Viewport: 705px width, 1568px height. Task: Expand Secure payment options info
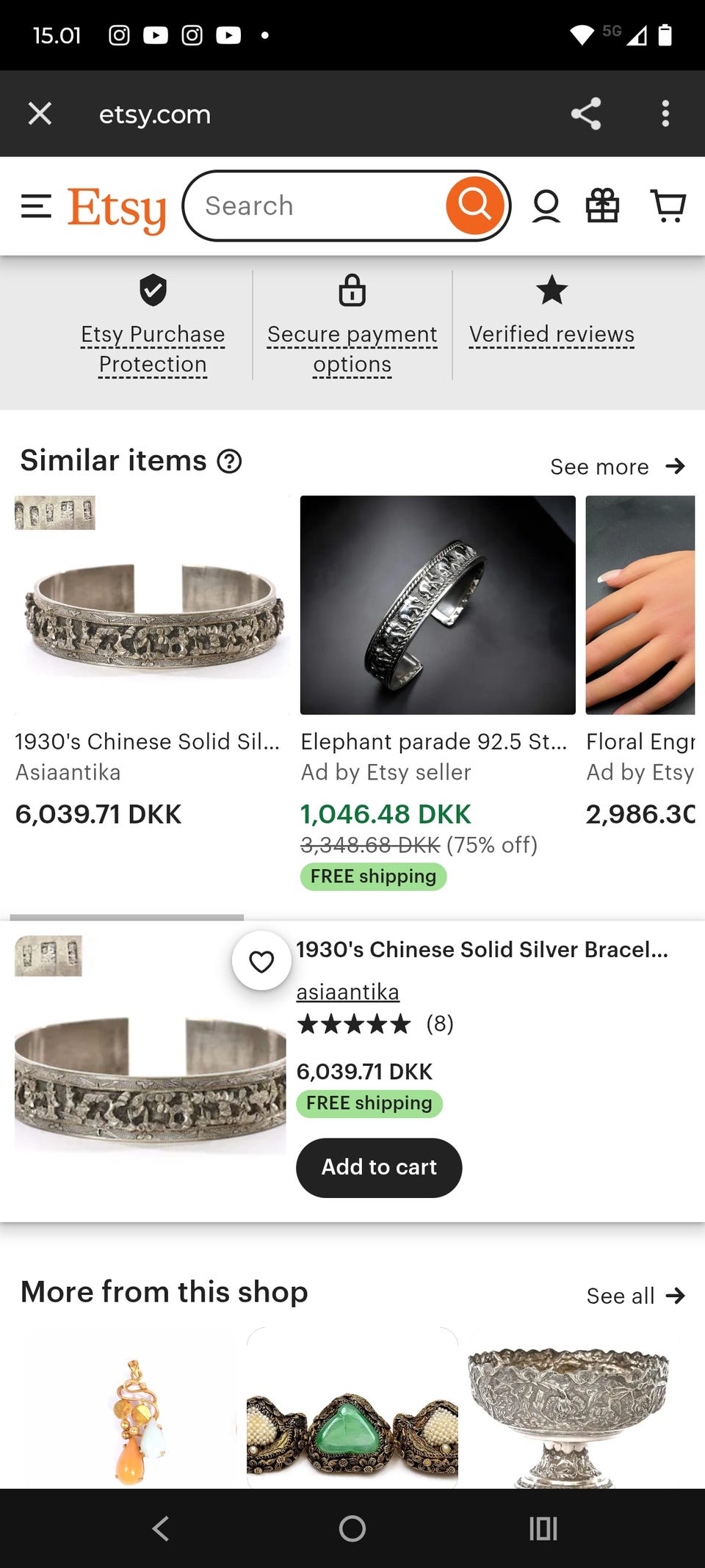click(x=352, y=349)
